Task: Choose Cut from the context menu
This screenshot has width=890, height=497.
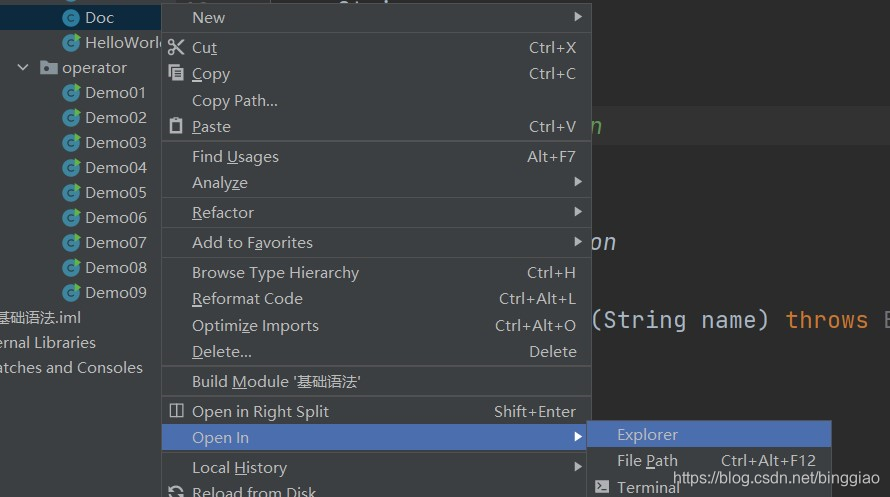Action: click(x=376, y=48)
